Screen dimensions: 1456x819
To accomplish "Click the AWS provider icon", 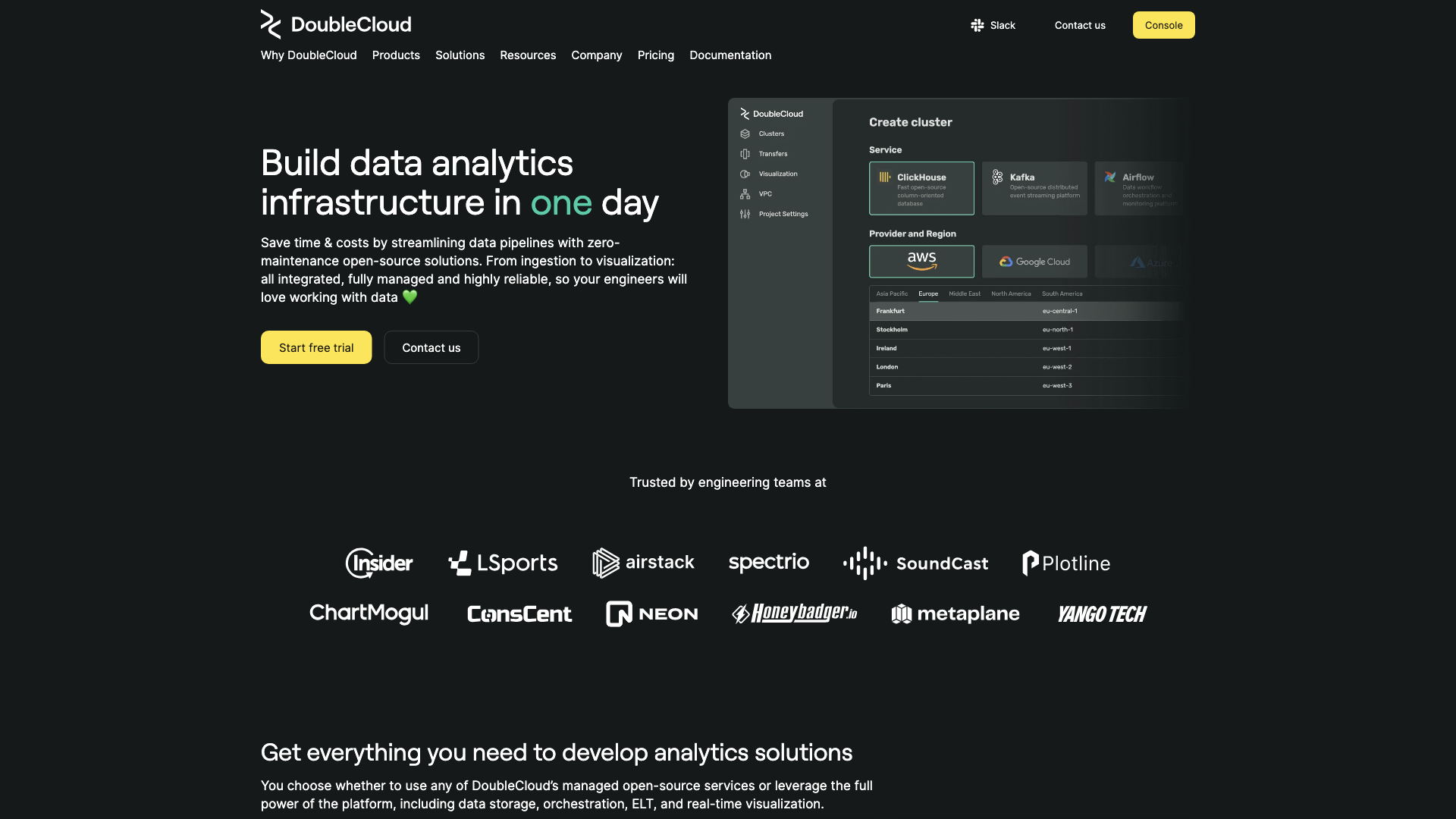I will click(921, 261).
